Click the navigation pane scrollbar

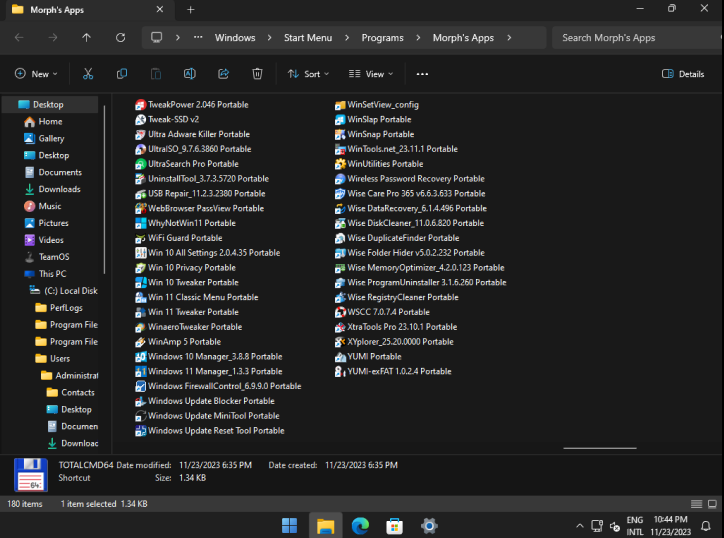(x=104, y=189)
